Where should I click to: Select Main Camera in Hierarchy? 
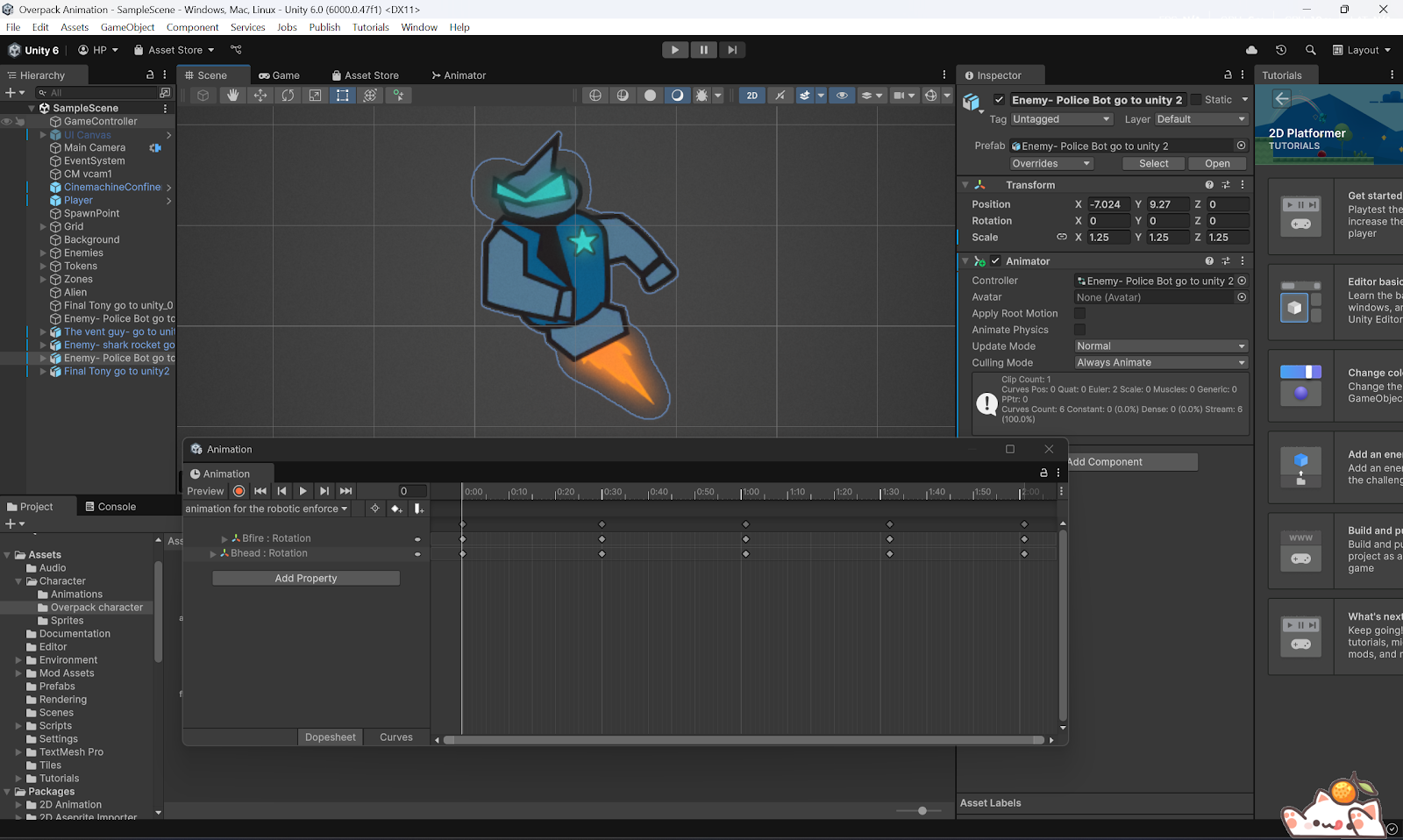point(95,147)
